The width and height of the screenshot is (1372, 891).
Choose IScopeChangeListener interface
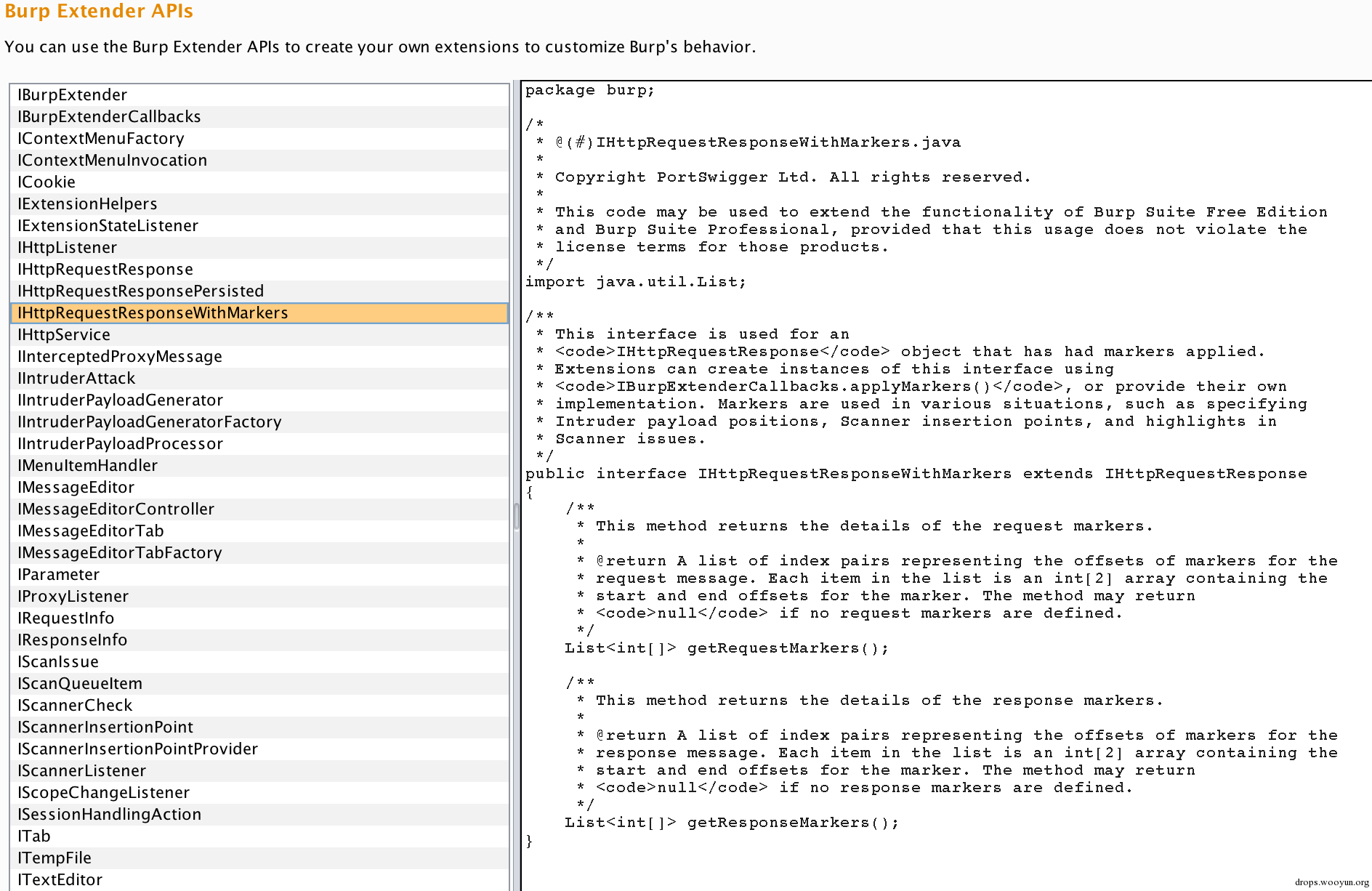pos(259,793)
